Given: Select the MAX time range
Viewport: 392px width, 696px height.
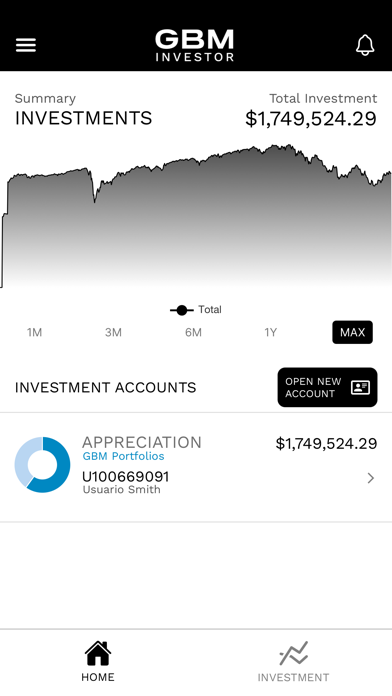Looking at the screenshot, I should (x=352, y=332).
